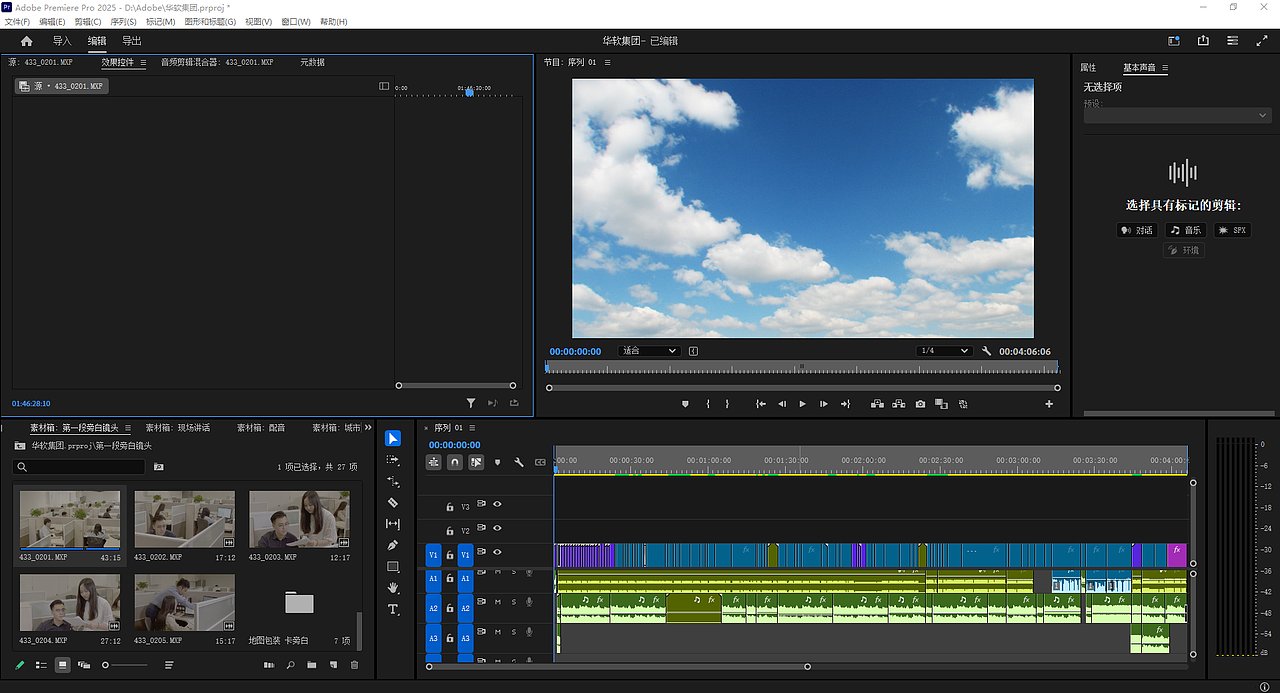Open 节目: 序列 01 panel menu
The height and width of the screenshot is (693, 1280).
coord(607,62)
